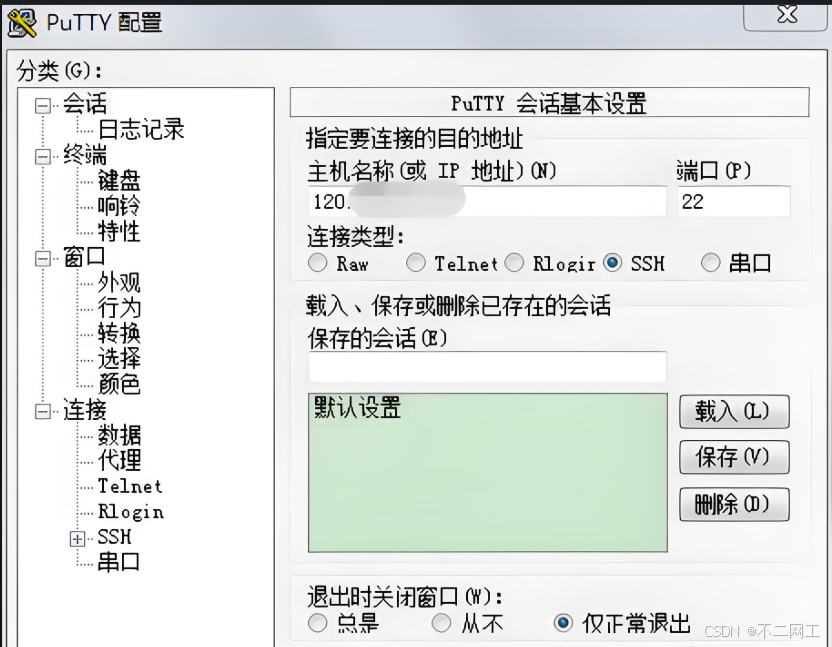Click the 保存(V) button
832x647 pixels.
pyautogui.click(x=734, y=457)
